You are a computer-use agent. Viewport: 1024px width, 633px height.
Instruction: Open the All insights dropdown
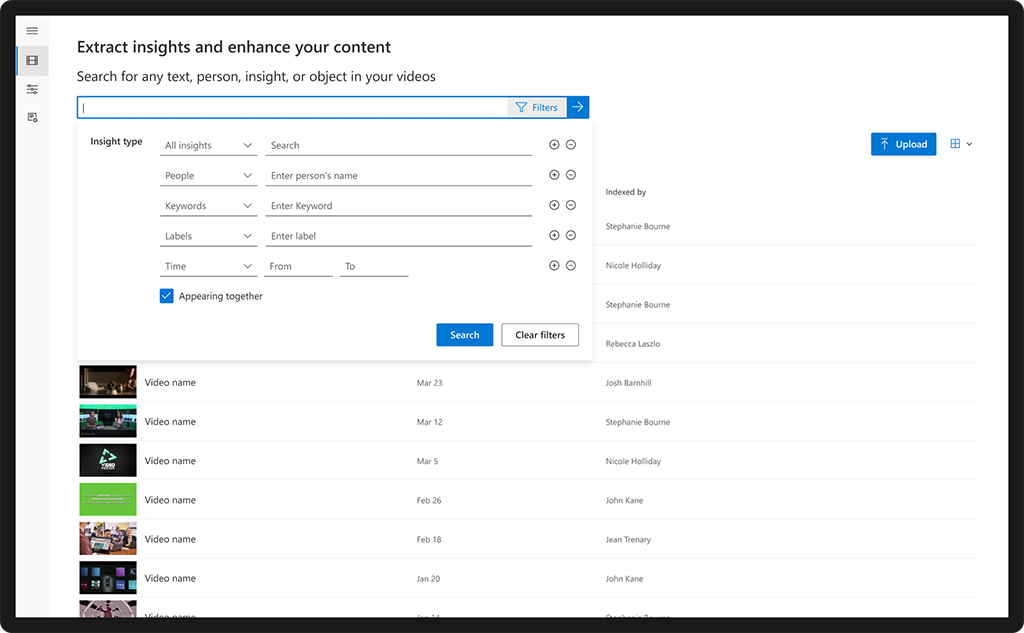[x=208, y=145]
